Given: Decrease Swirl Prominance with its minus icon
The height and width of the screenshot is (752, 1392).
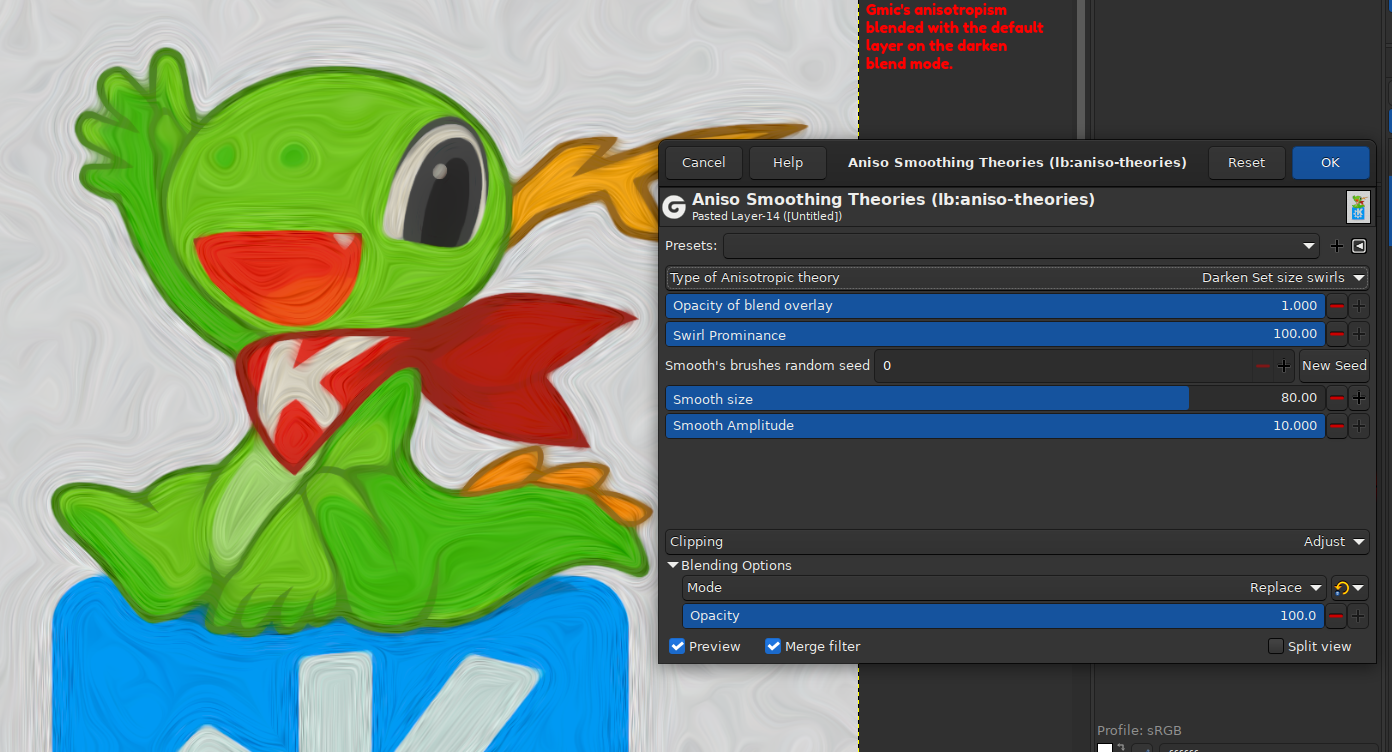Looking at the screenshot, I should click(x=1337, y=335).
